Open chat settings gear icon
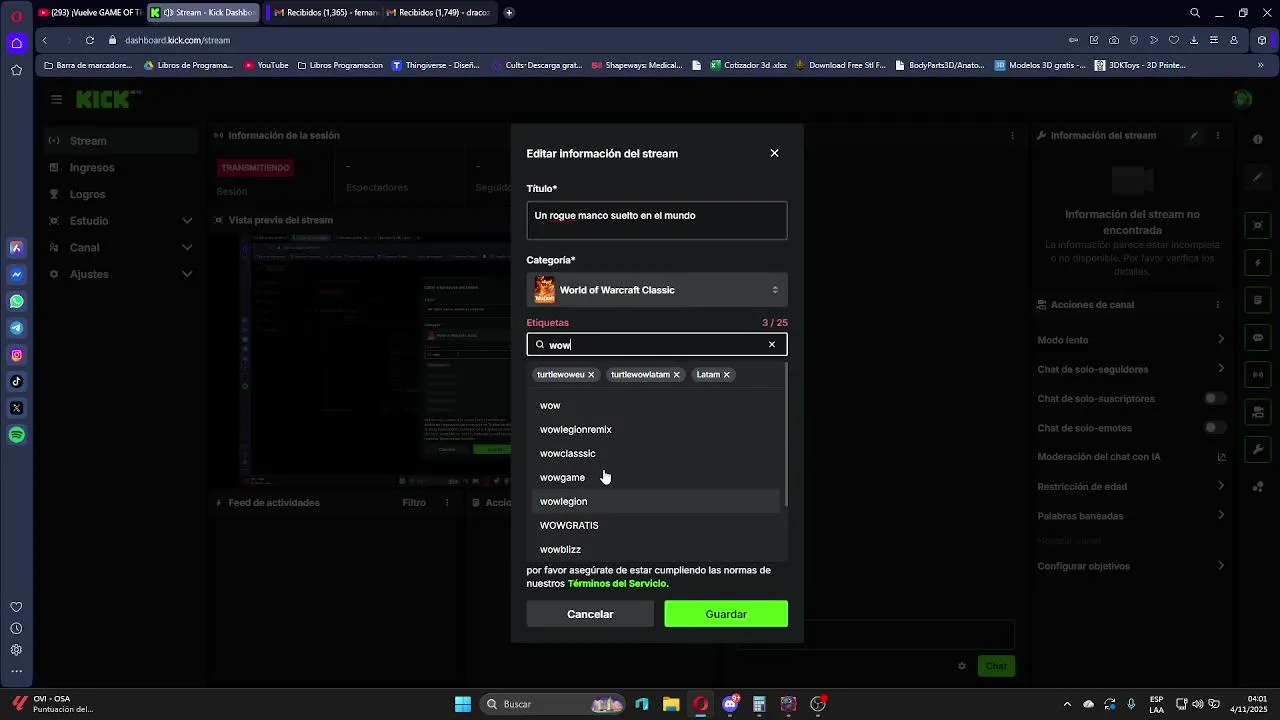 tap(962, 666)
